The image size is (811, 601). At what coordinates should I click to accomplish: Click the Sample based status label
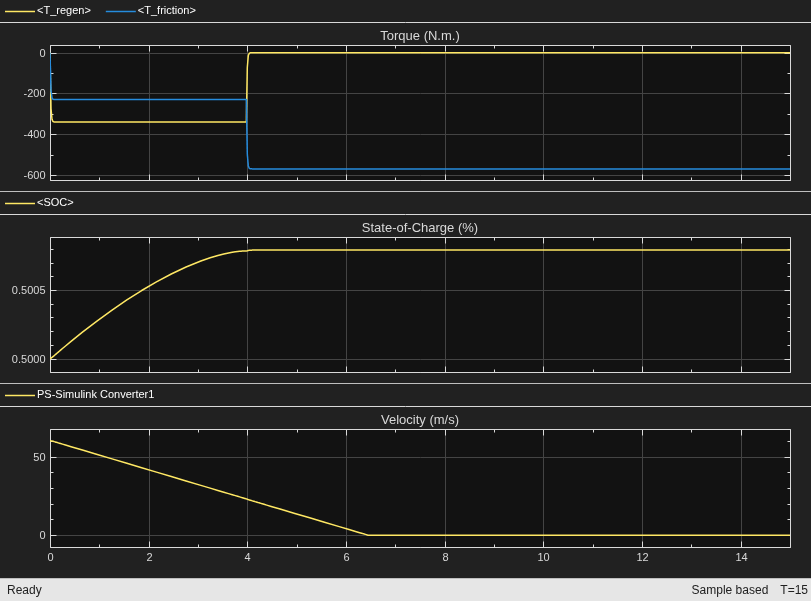click(x=729, y=590)
